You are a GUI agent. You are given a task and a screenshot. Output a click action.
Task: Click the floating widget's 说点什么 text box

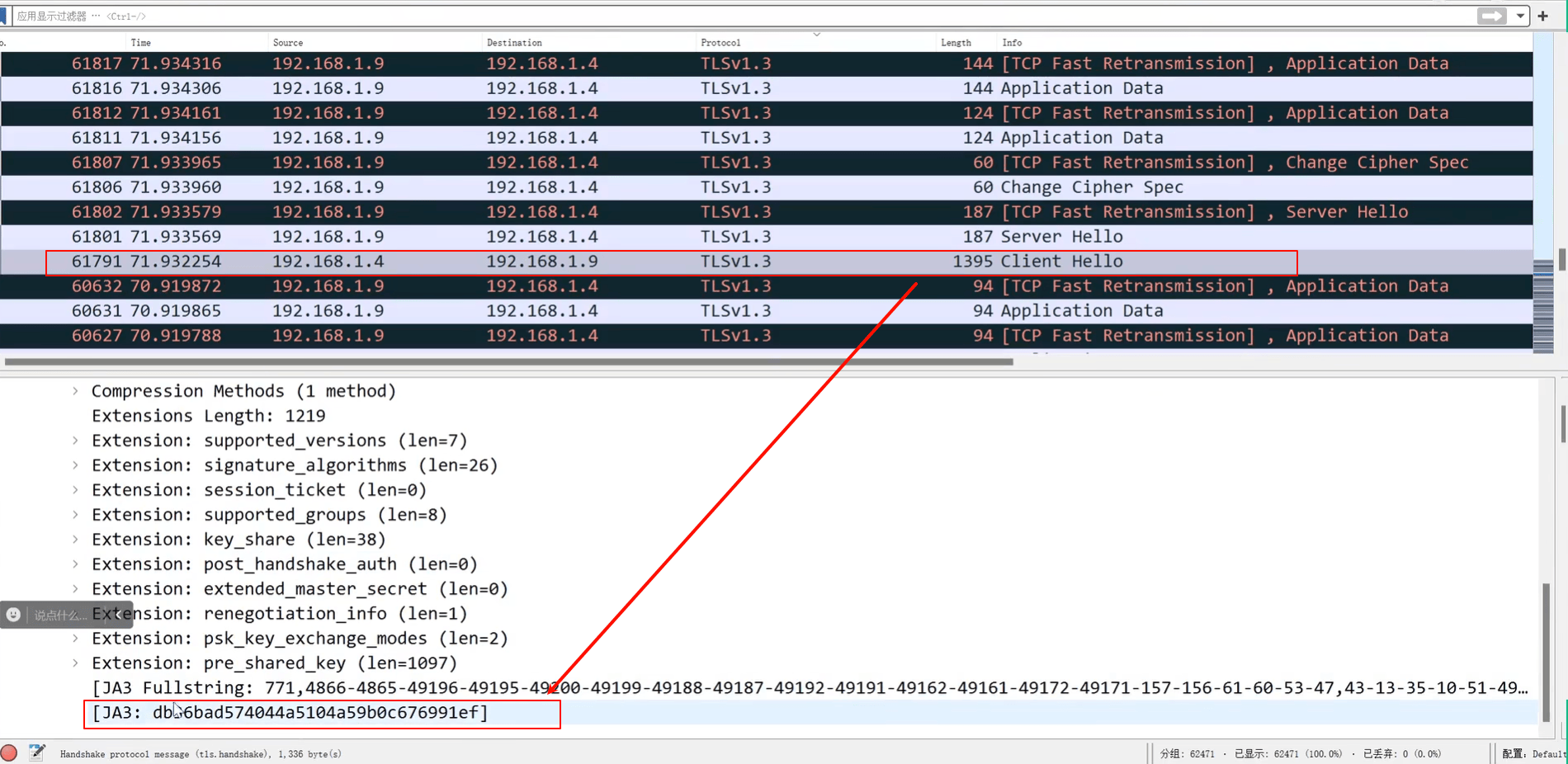point(59,615)
